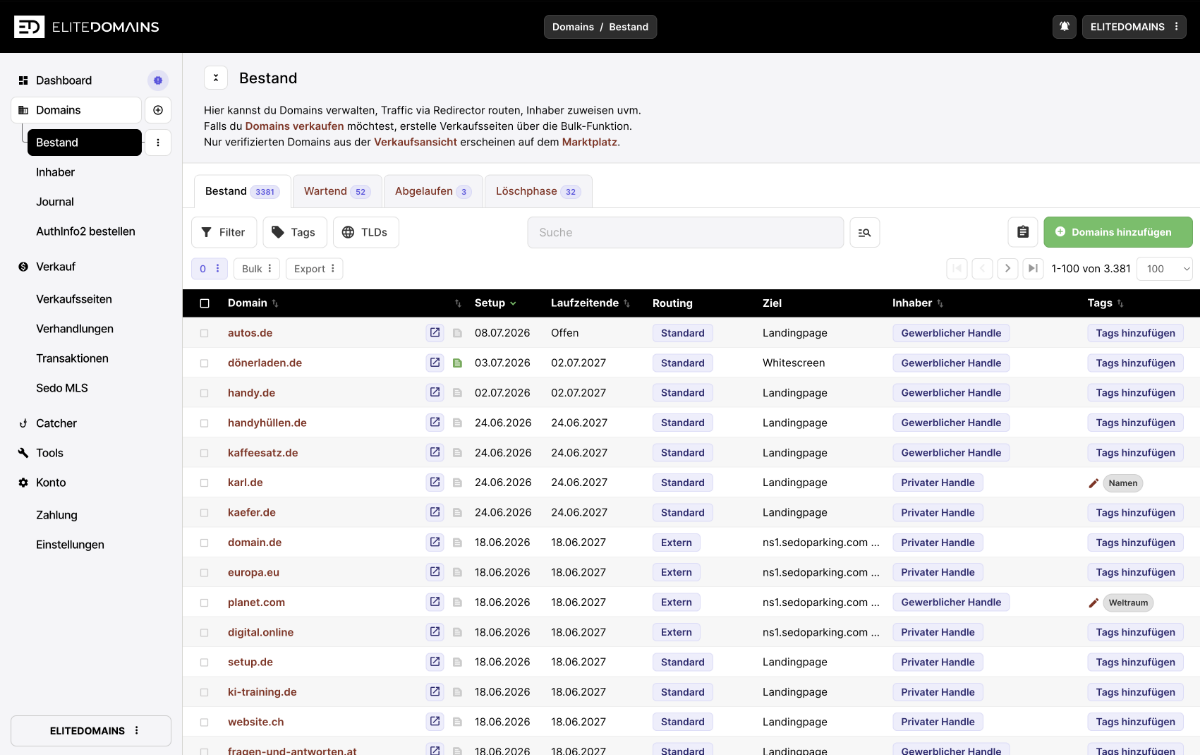The width and height of the screenshot is (1200, 755).
Task: Go to the next page arrow
Action: pos(1008,268)
